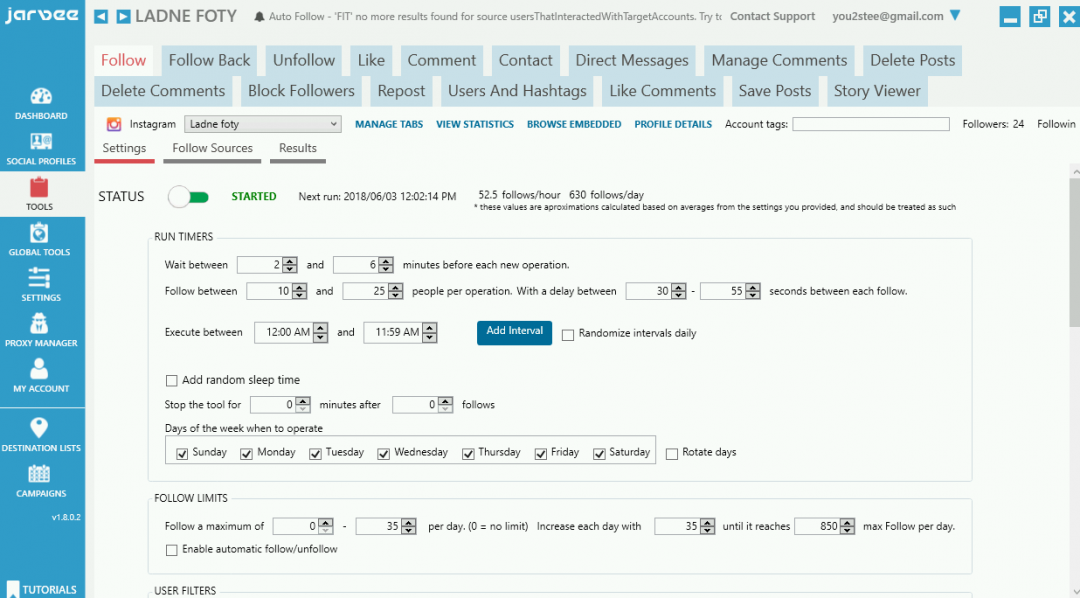Toggle the STATUS started switch
This screenshot has height=598, width=1080.
[x=189, y=197]
